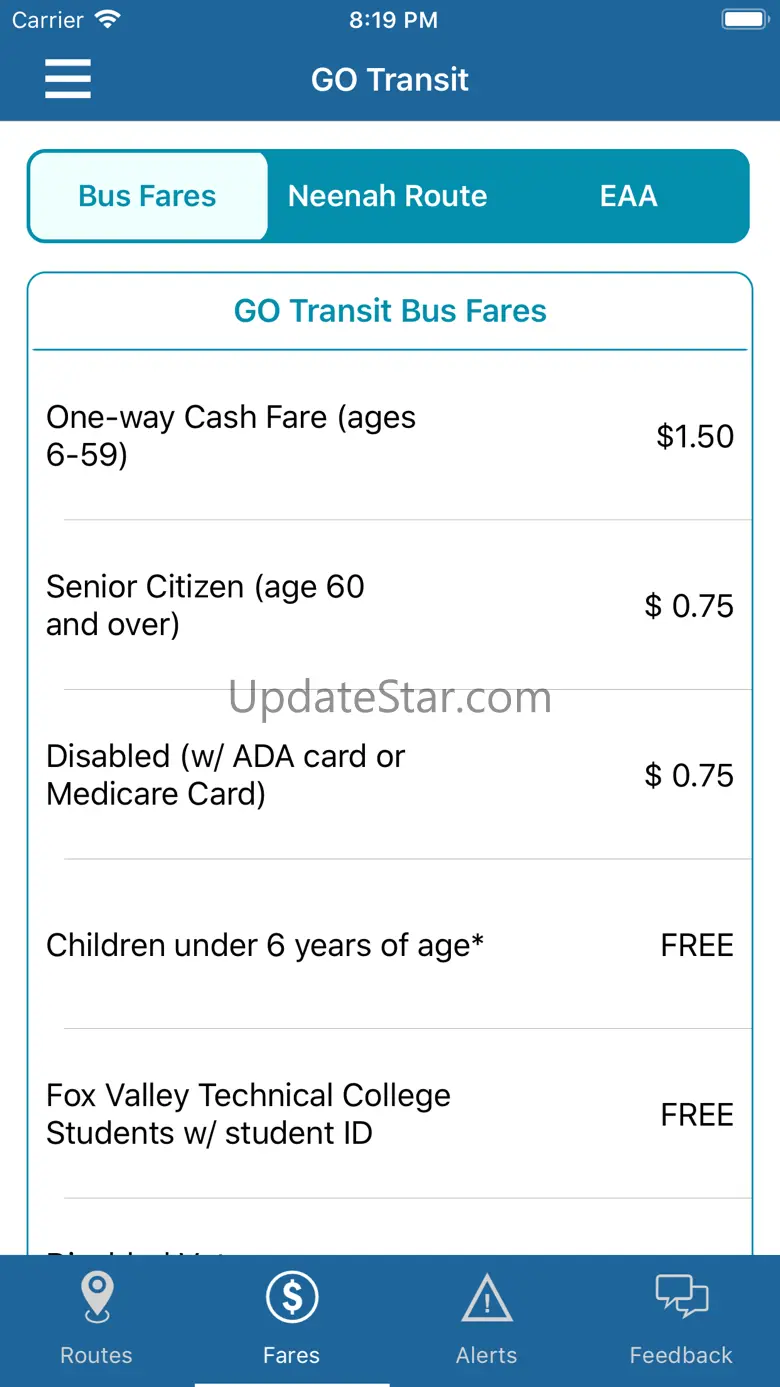Switch to the Neenah Route segment
The height and width of the screenshot is (1387, 780).
coord(388,196)
